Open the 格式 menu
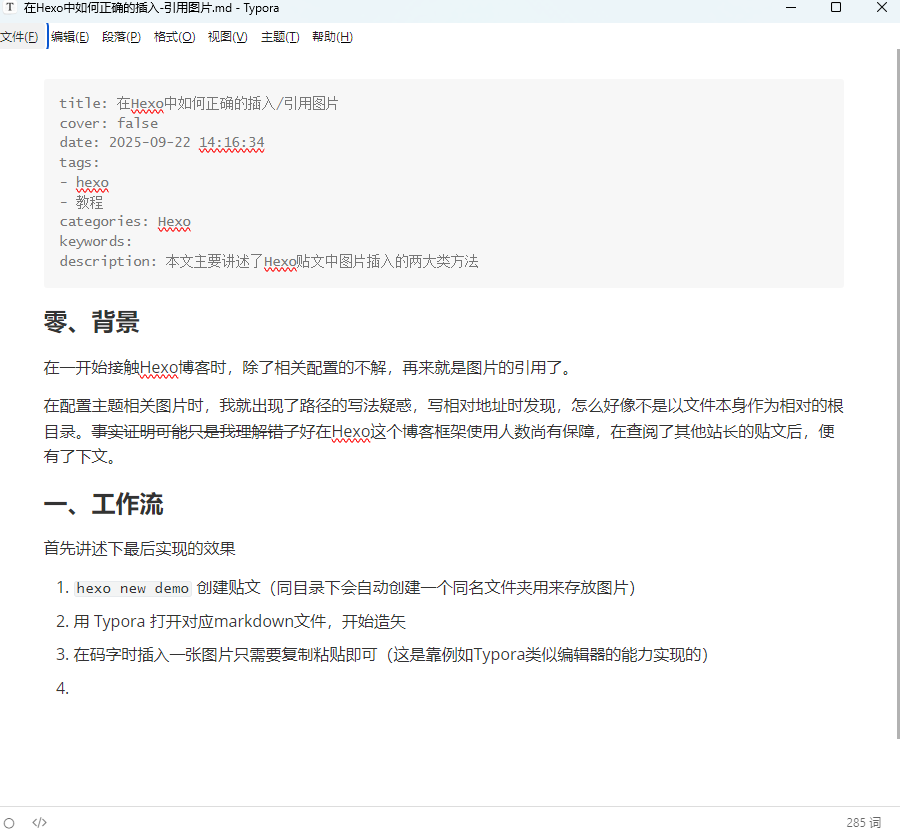The height and width of the screenshot is (830, 900). [x=174, y=36]
